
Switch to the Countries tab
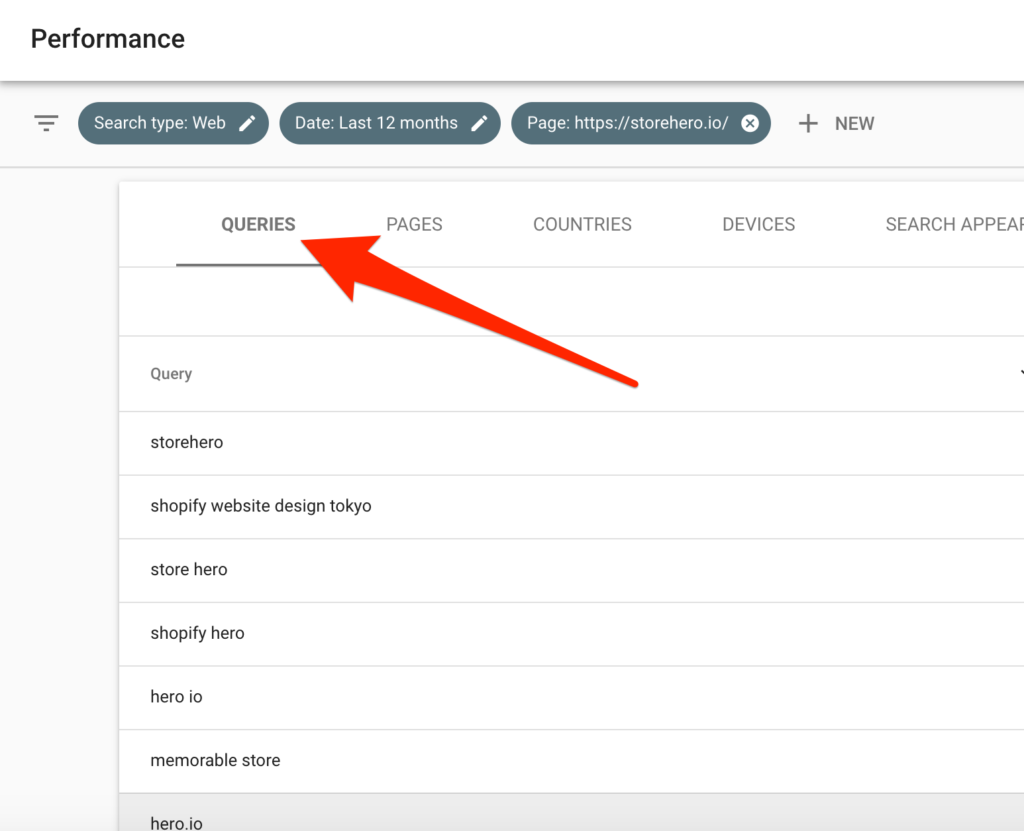[583, 225]
